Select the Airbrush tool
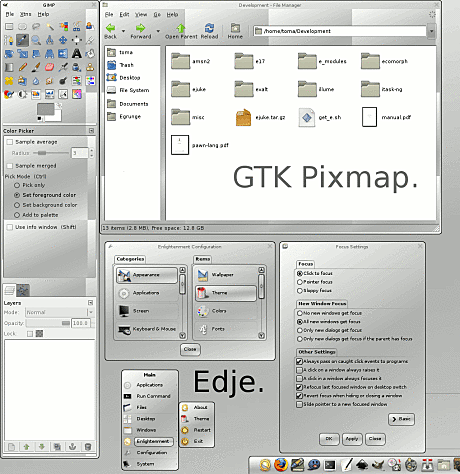 coord(63,67)
